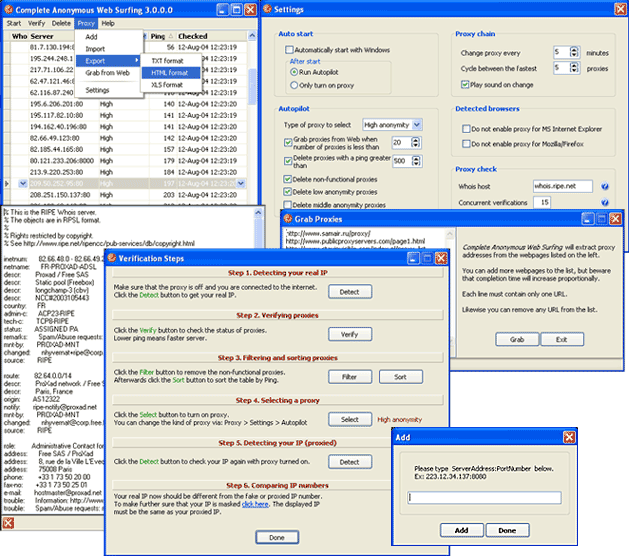Screen dimensions: 629x556
Task: Open Type of proxy to select dropdown
Action: (x=417, y=125)
